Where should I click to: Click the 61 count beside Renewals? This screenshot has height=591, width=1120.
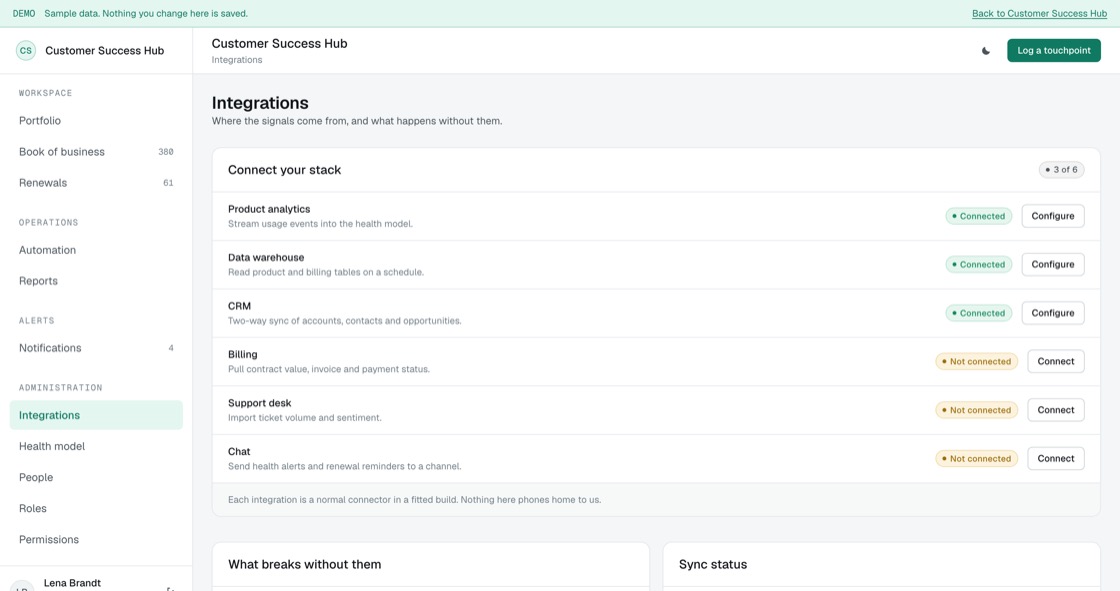coord(168,183)
